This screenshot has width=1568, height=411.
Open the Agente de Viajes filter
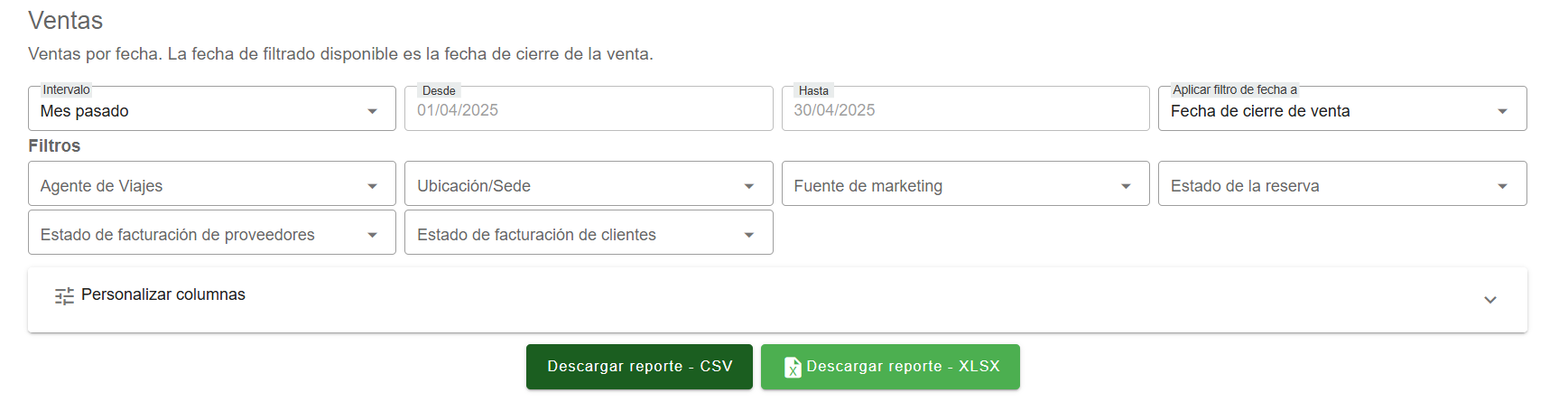199,185
